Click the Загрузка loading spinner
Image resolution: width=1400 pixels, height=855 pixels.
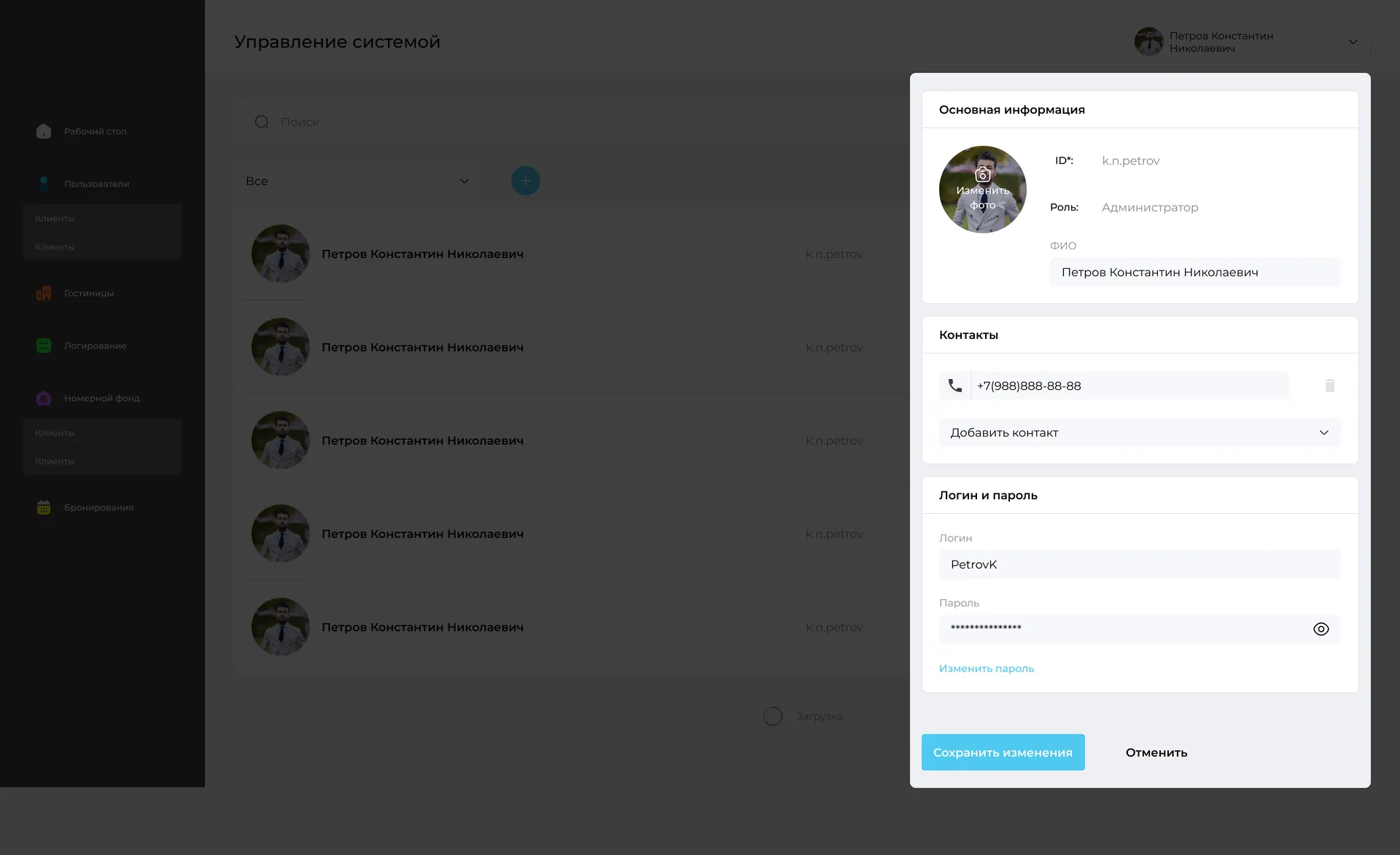pyautogui.click(x=773, y=717)
